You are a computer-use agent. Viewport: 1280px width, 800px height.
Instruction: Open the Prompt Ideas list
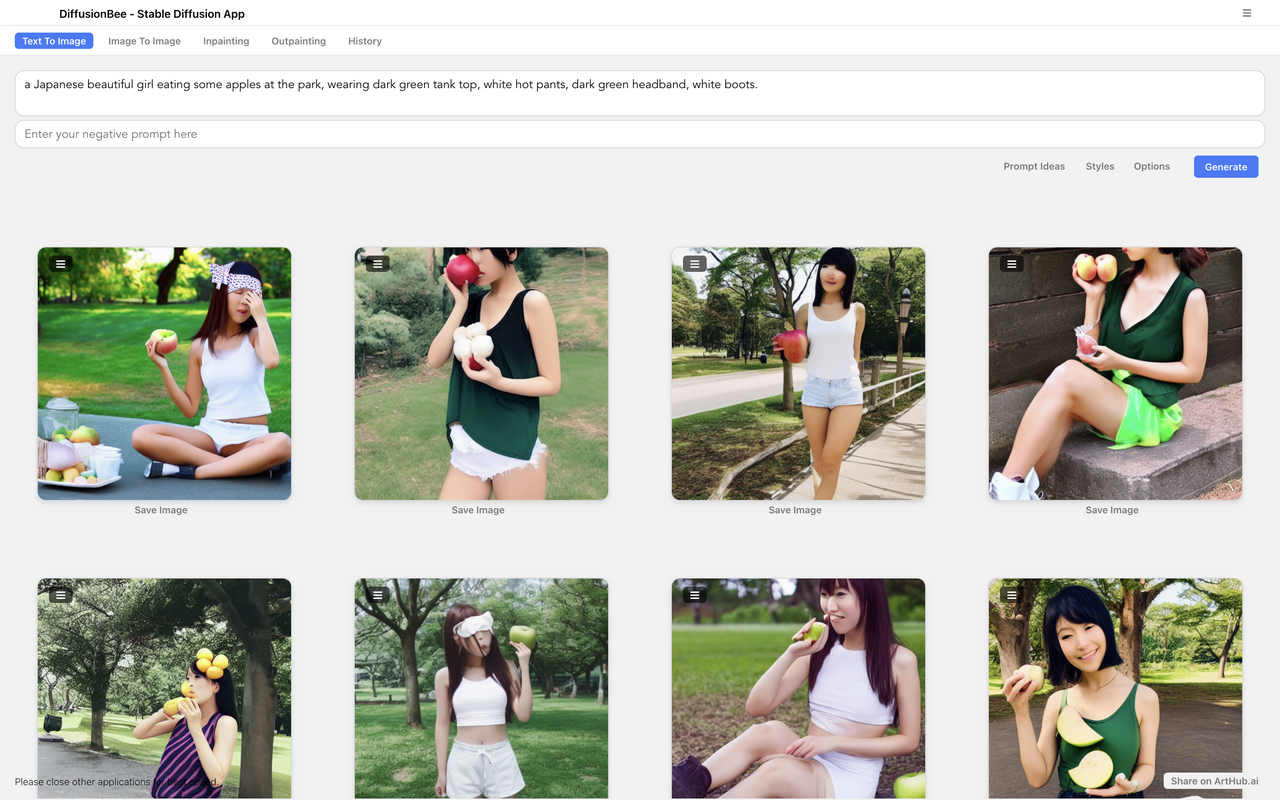pyautogui.click(x=1034, y=166)
